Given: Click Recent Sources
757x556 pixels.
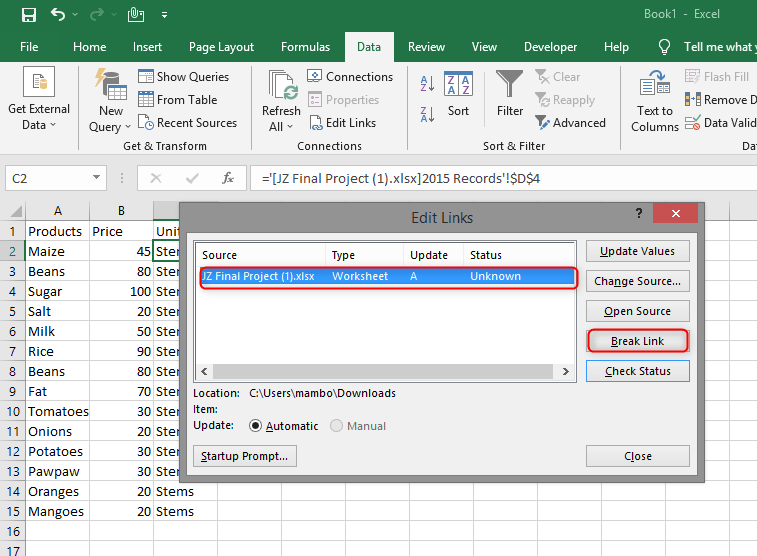Looking at the screenshot, I should pyautogui.click(x=187, y=123).
